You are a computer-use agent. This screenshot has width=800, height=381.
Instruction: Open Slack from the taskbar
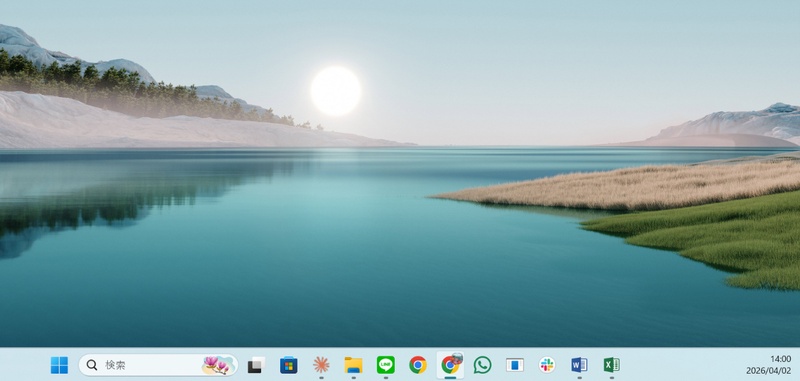tap(547, 365)
